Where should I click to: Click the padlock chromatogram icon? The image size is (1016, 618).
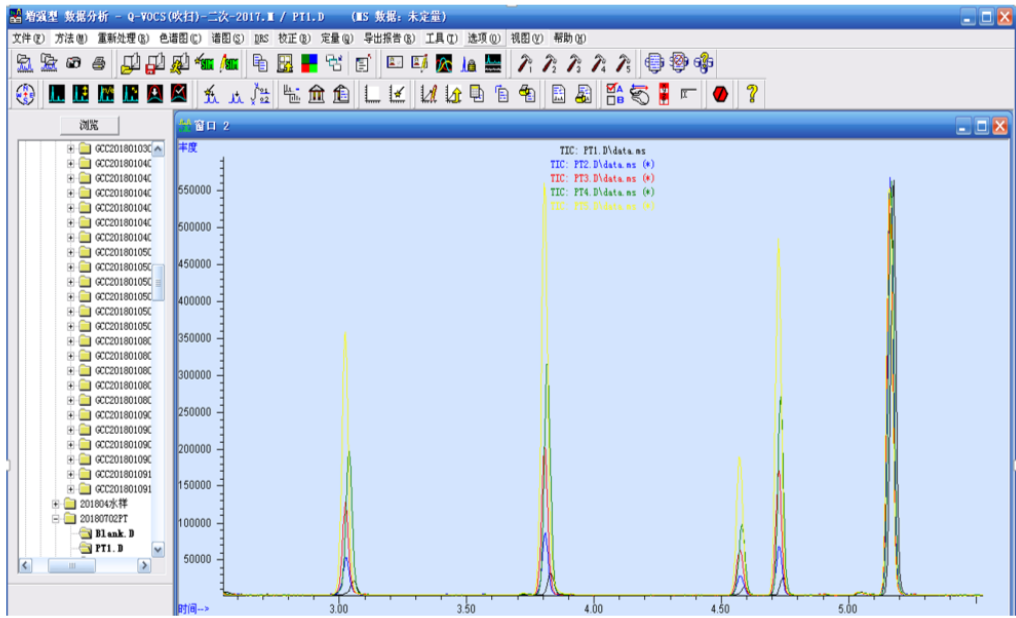(x=469, y=64)
